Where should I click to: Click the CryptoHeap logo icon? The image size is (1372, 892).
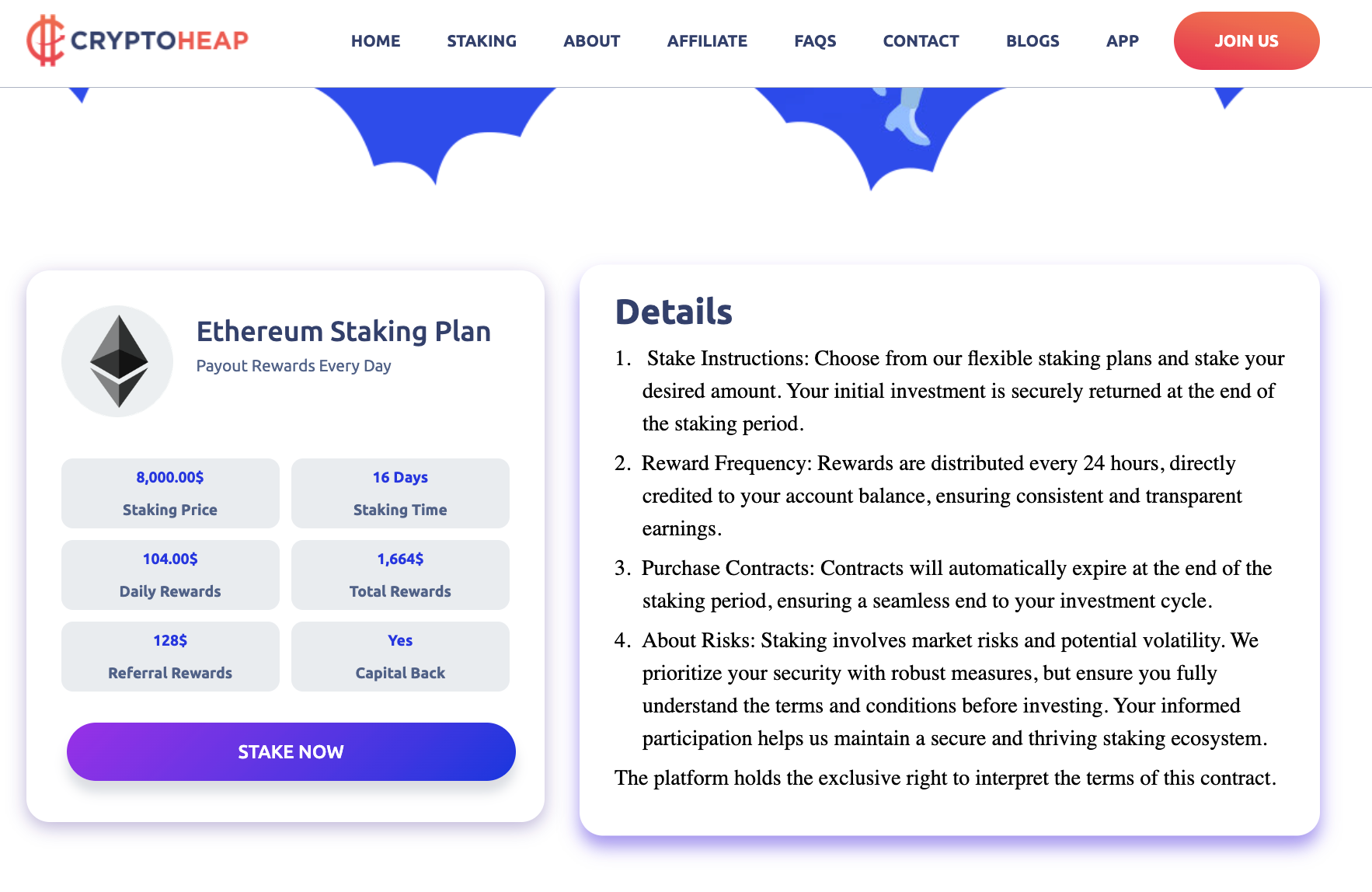(x=45, y=40)
